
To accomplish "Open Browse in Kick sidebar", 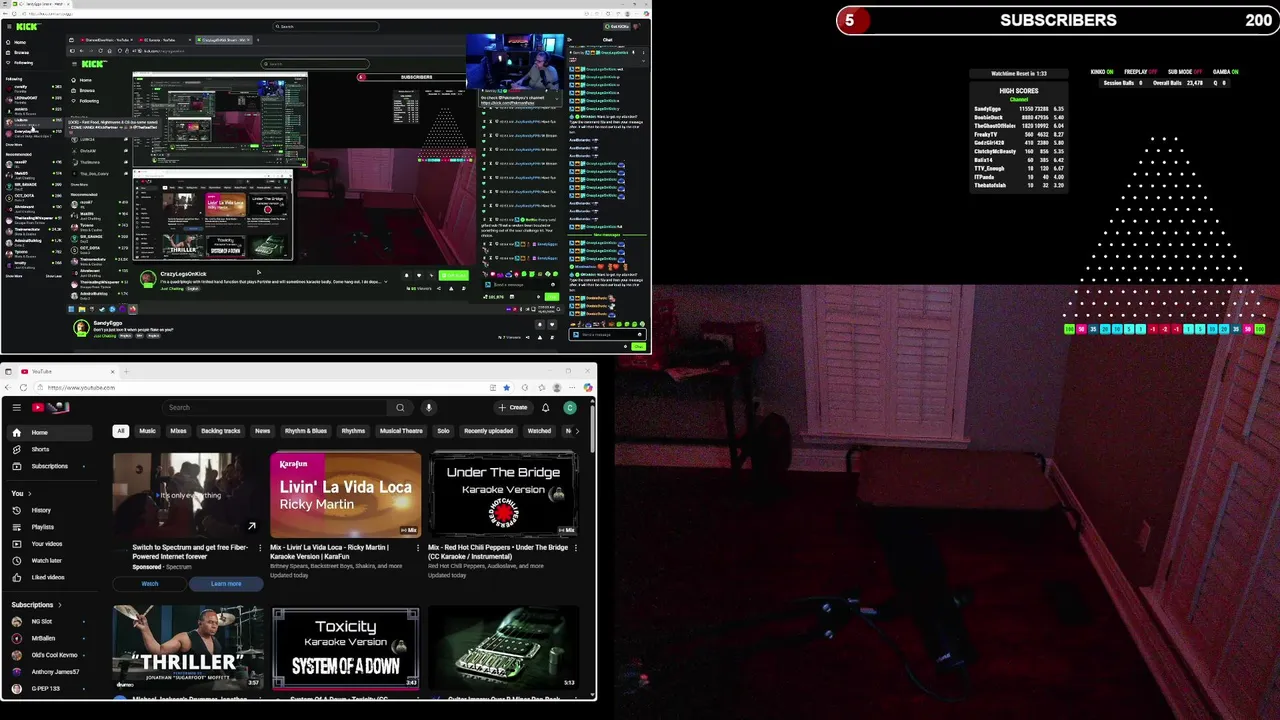I will [22, 52].
